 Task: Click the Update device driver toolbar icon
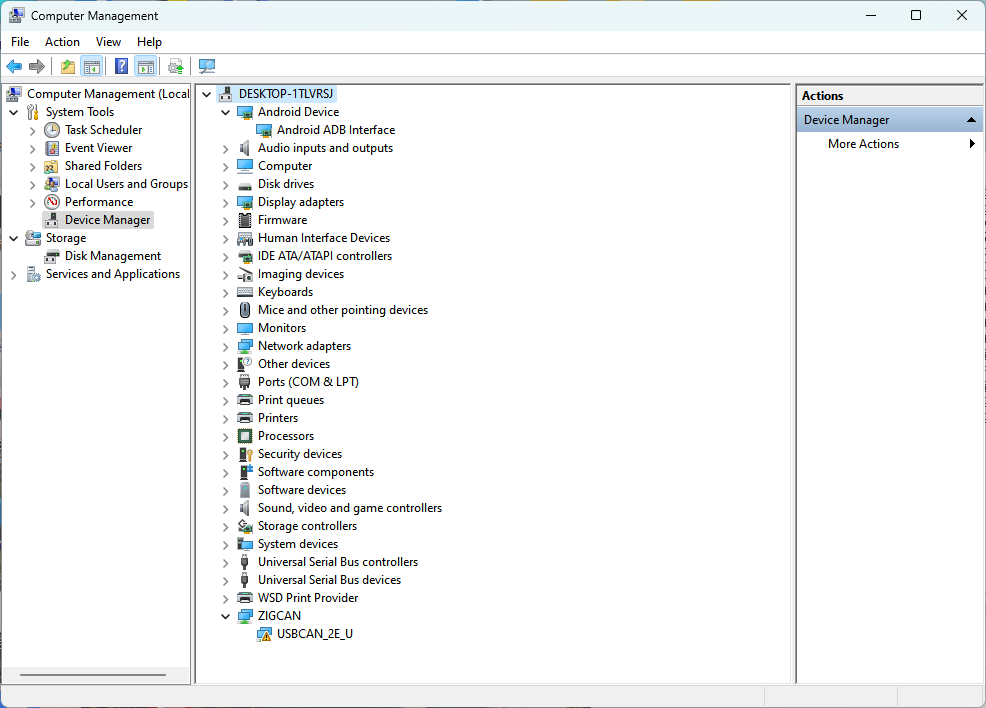175,66
